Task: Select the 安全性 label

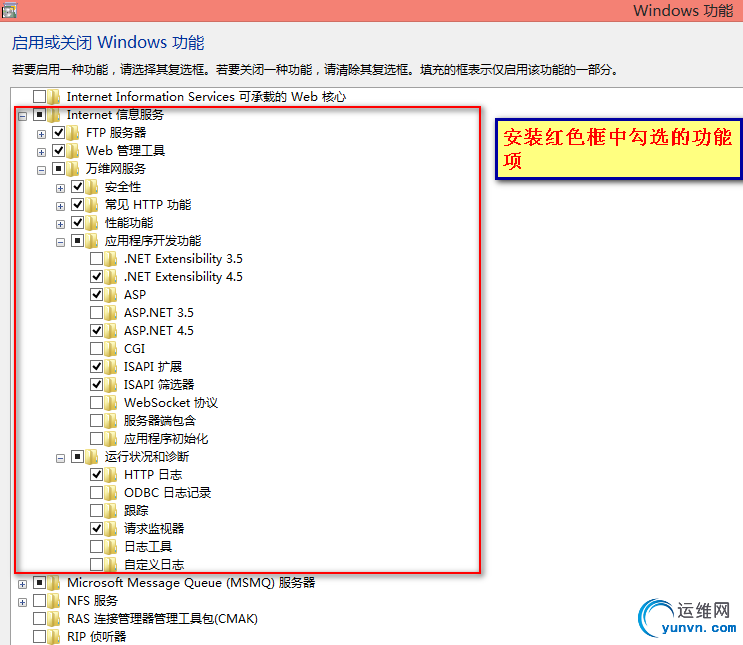Action: [x=123, y=187]
